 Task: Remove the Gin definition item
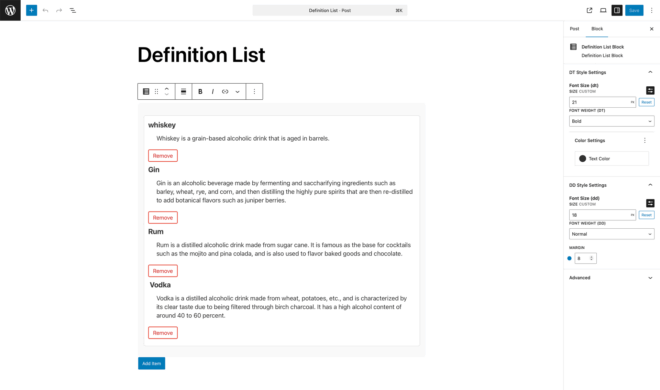click(x=163, y=218)
